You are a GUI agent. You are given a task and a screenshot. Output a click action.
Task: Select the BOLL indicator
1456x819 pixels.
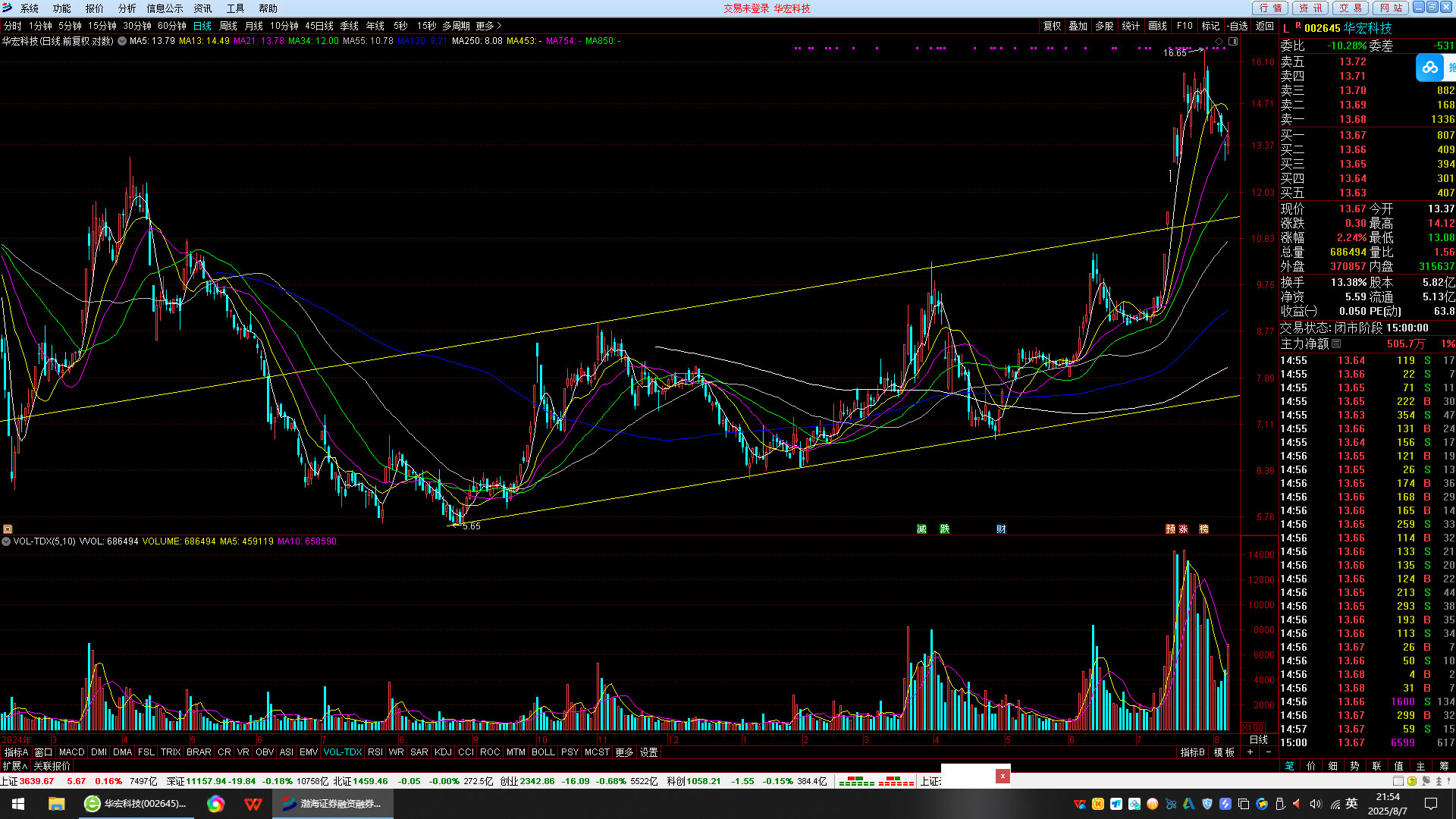point(543,752)
